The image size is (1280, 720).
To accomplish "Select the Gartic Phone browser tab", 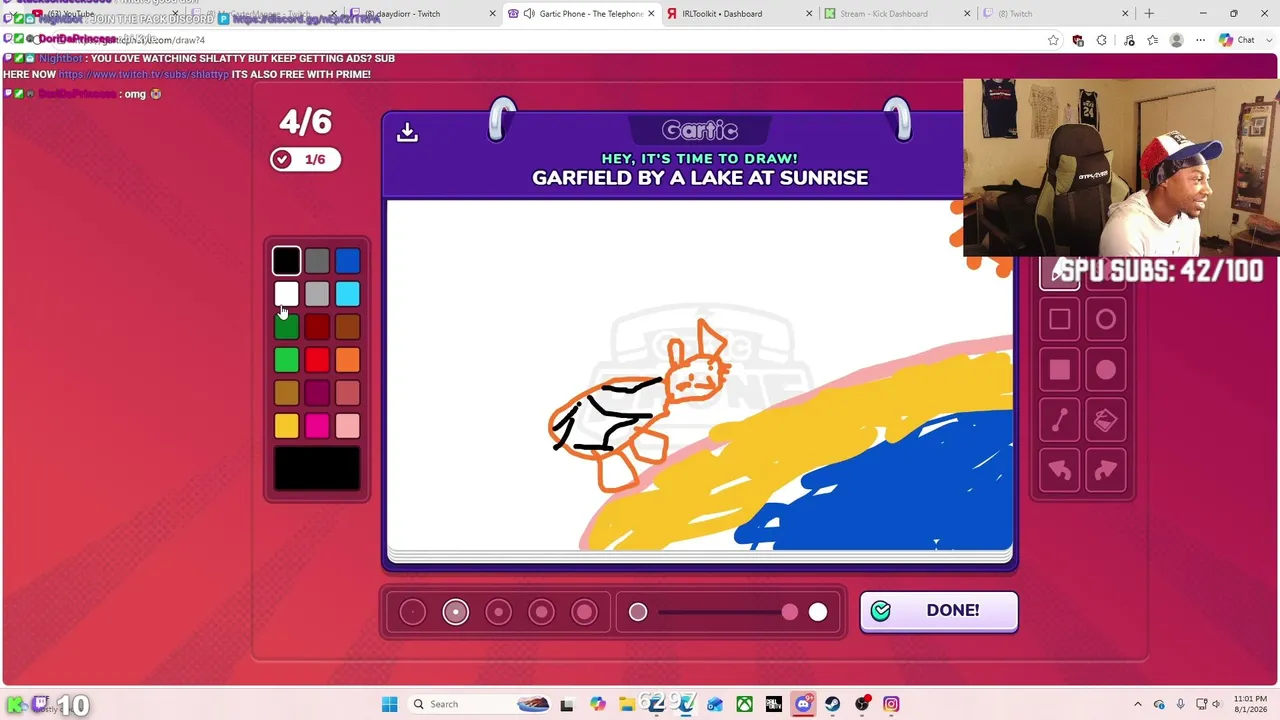I will tap(580, 14).
